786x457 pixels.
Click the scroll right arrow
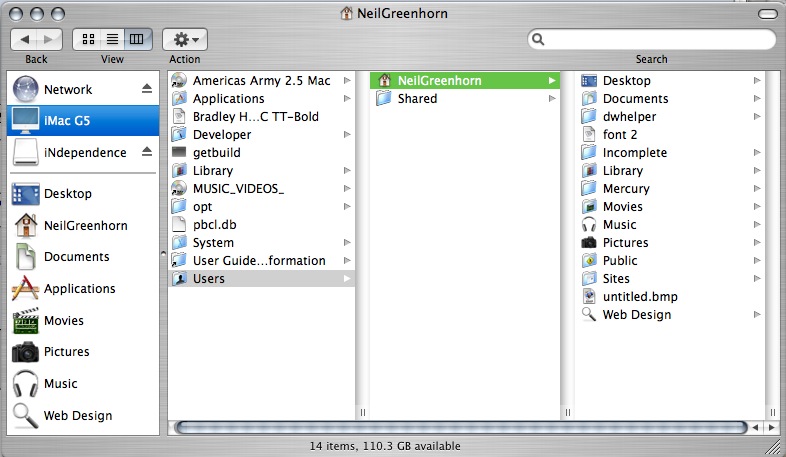[x=771, y=427]
